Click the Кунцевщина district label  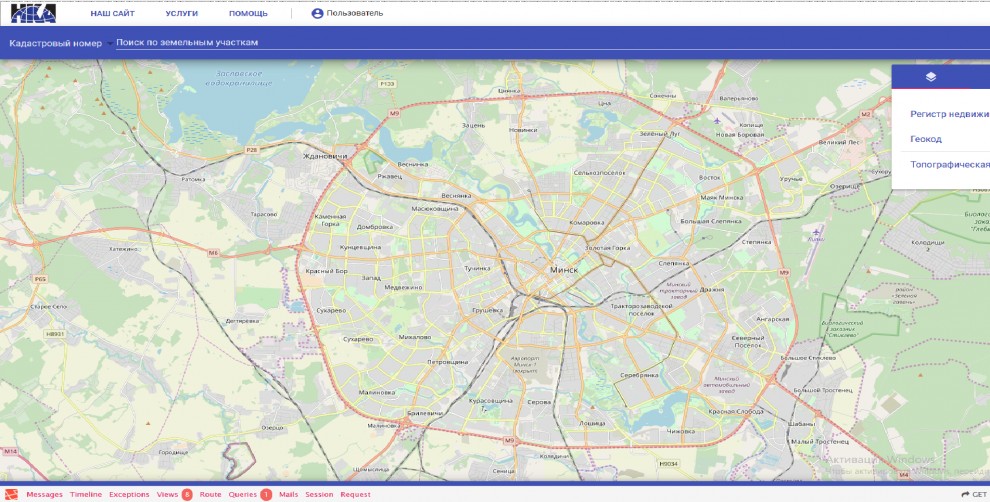pyautogui.click(x=361, y=248)
